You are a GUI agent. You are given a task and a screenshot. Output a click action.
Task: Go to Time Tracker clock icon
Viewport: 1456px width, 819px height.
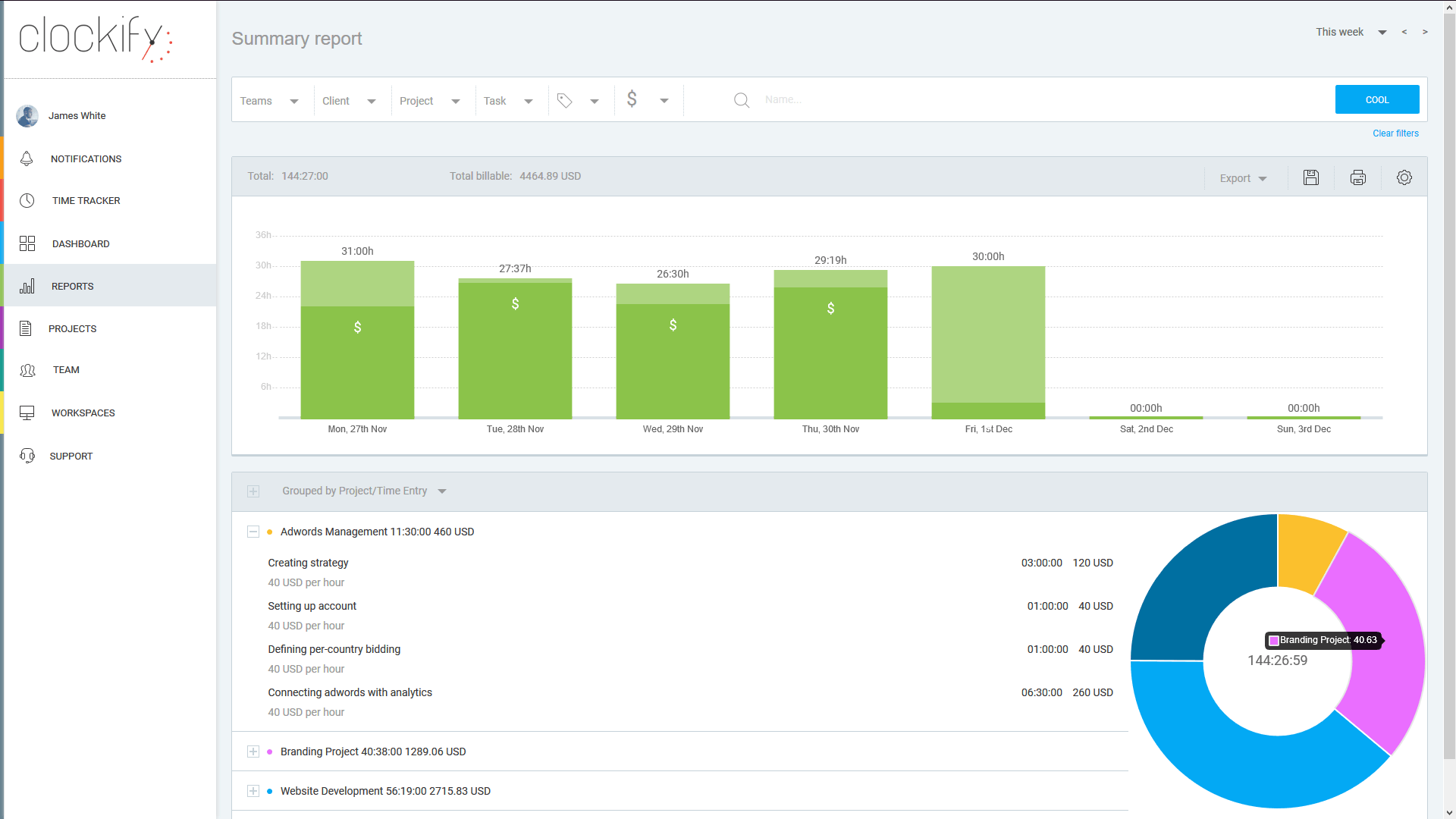click(x=27, y=201)
